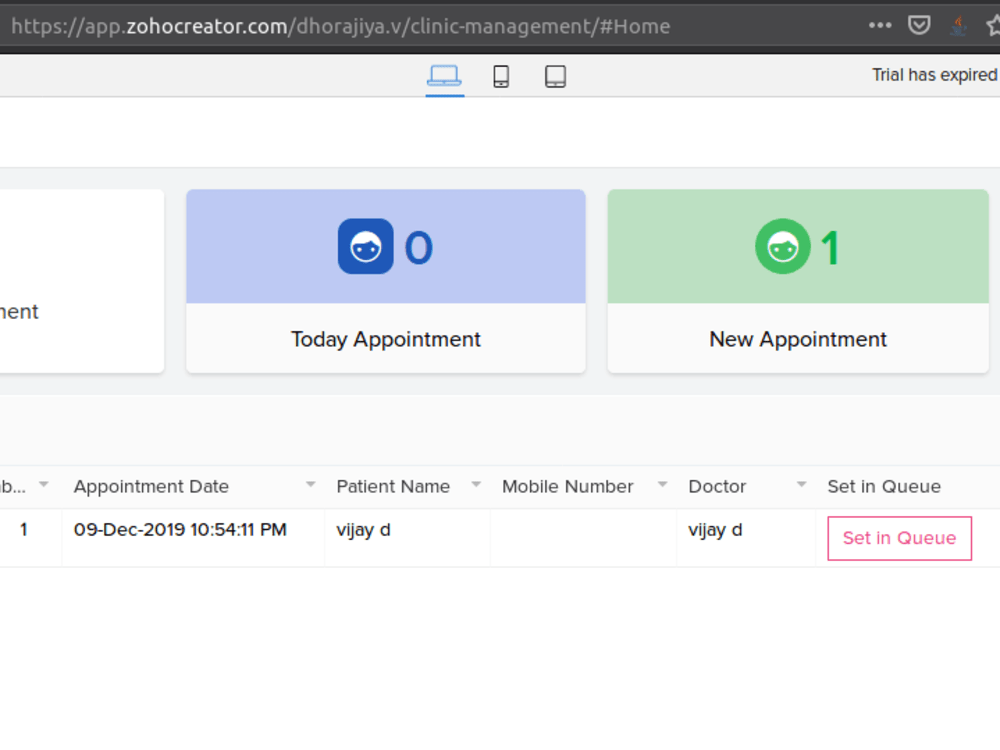Click the Java extension icon in address bar
The height and width of the screenshot is (750, 1000).
coord(958,26)
